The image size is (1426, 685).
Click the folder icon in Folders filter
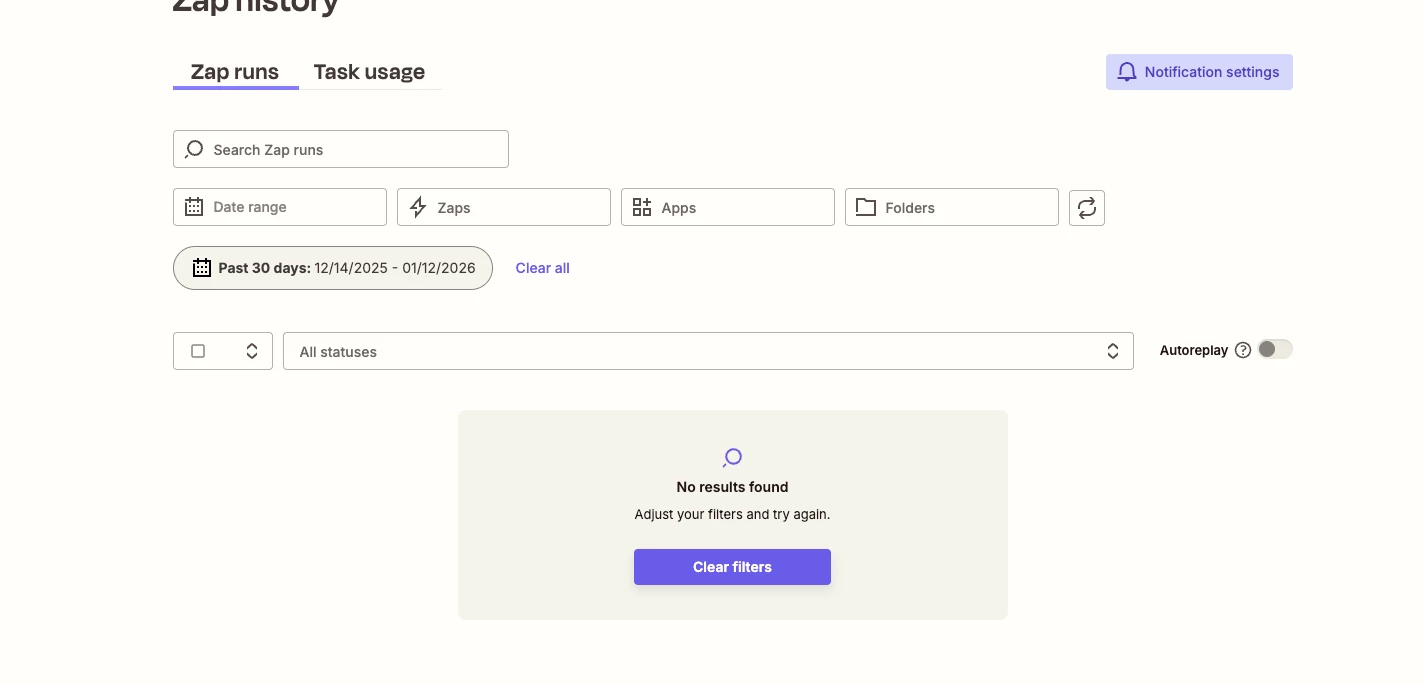866,207
